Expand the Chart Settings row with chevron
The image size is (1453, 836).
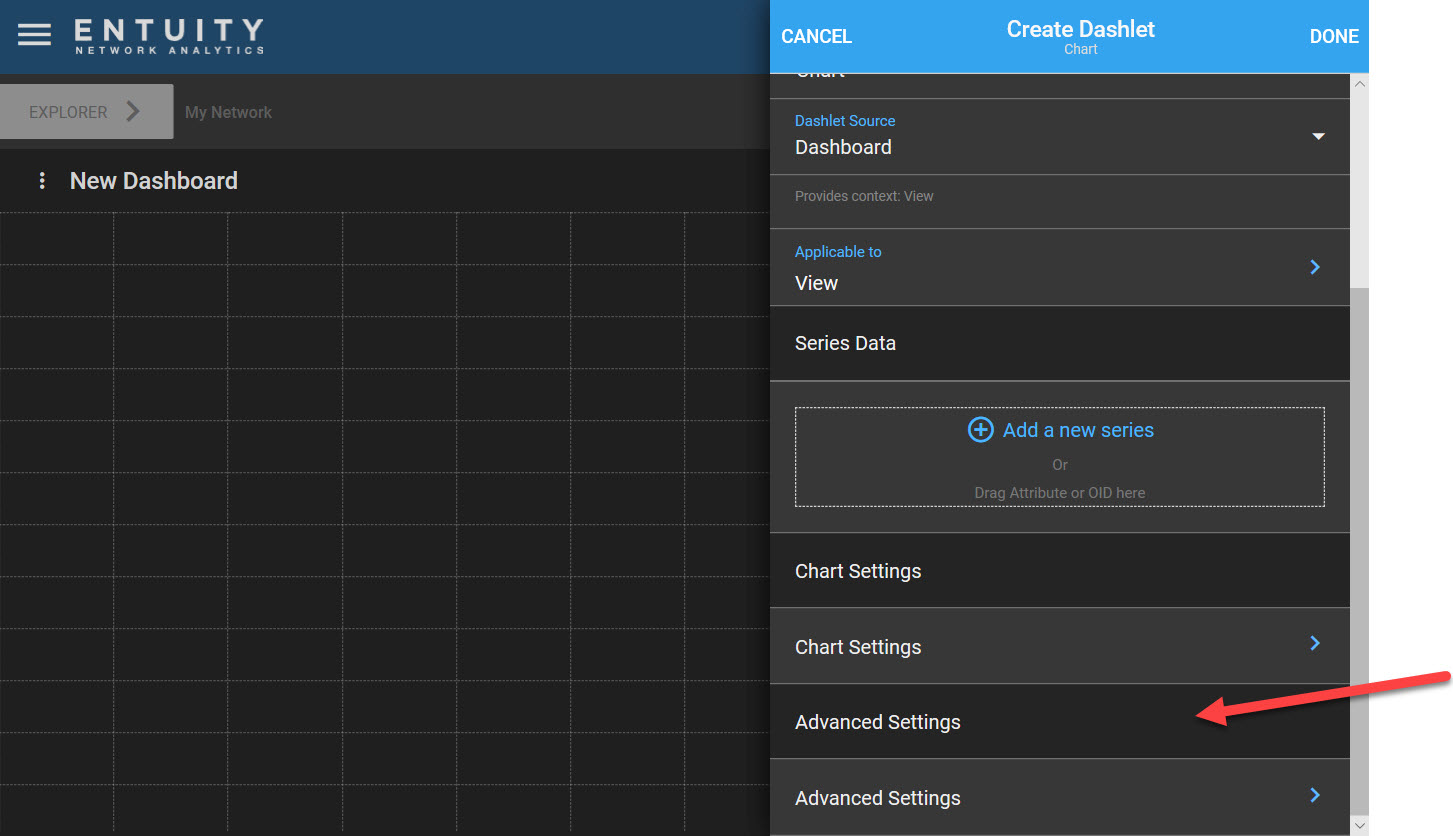[x=1315, y=644]
